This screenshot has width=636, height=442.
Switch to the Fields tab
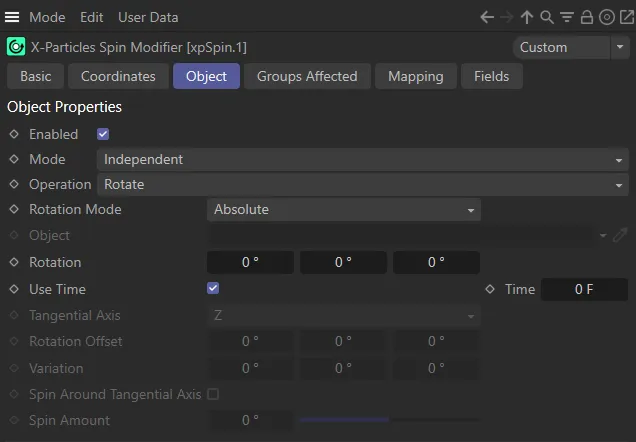(x=492, y=76)
